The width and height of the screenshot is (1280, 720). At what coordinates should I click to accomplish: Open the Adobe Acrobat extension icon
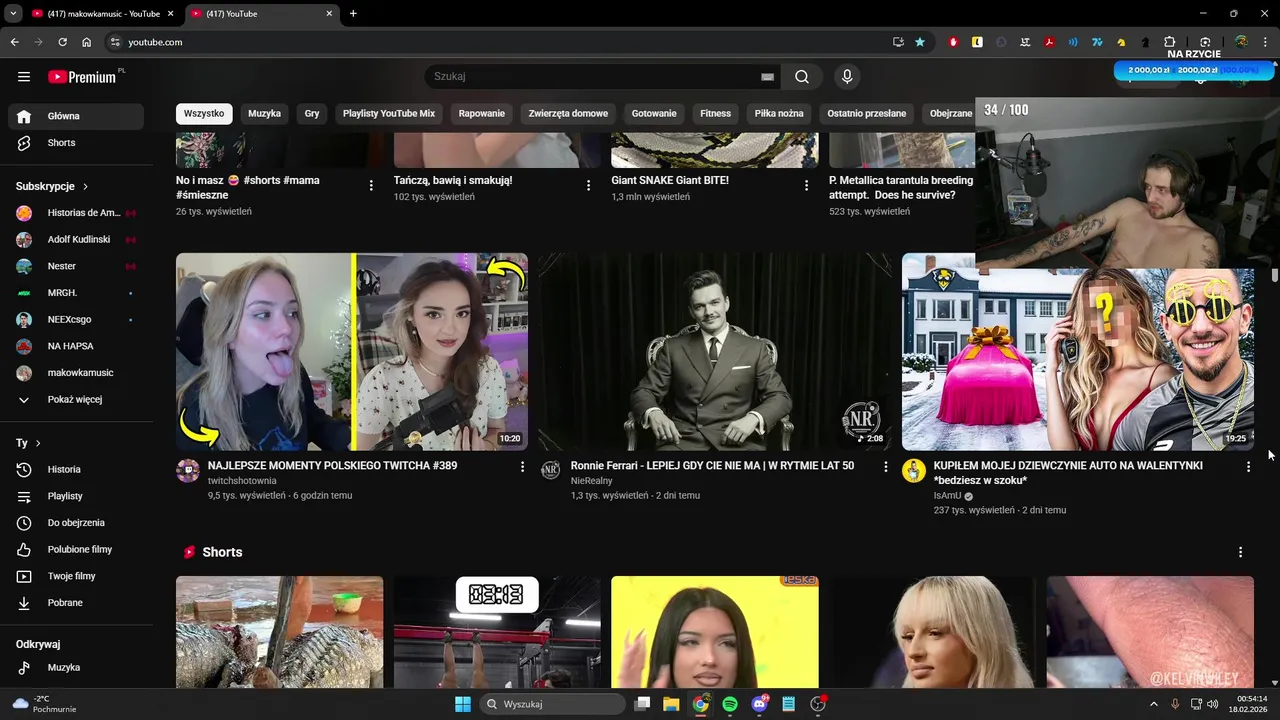coord(1049,42)
